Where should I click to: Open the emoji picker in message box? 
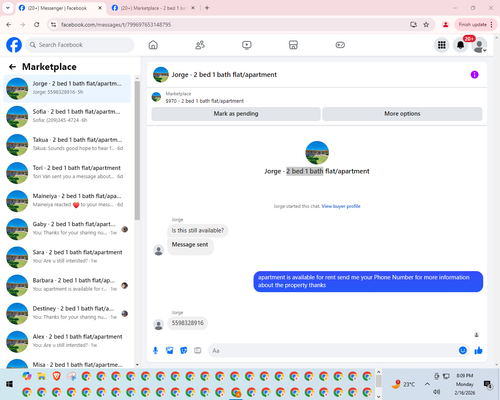(463, 350)
